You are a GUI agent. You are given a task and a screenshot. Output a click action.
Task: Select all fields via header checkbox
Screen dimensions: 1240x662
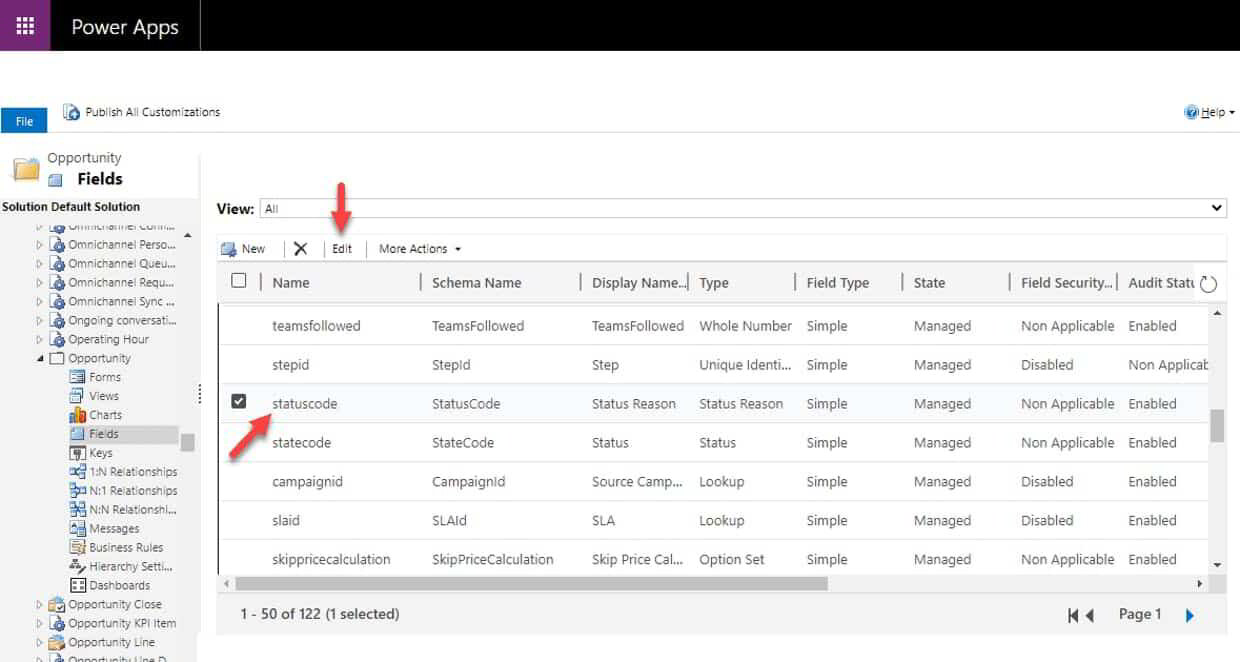pyautogui.click(x=238, y=282)
